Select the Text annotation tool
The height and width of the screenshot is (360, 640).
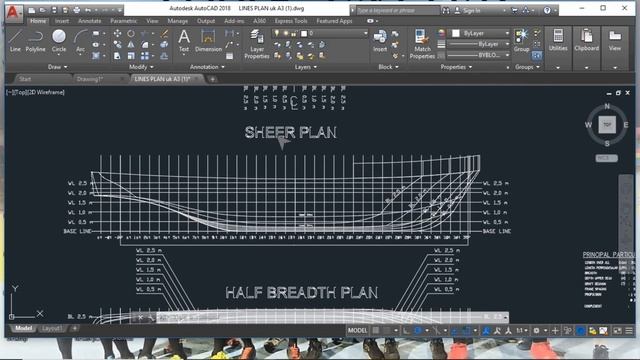pos(184,41)
